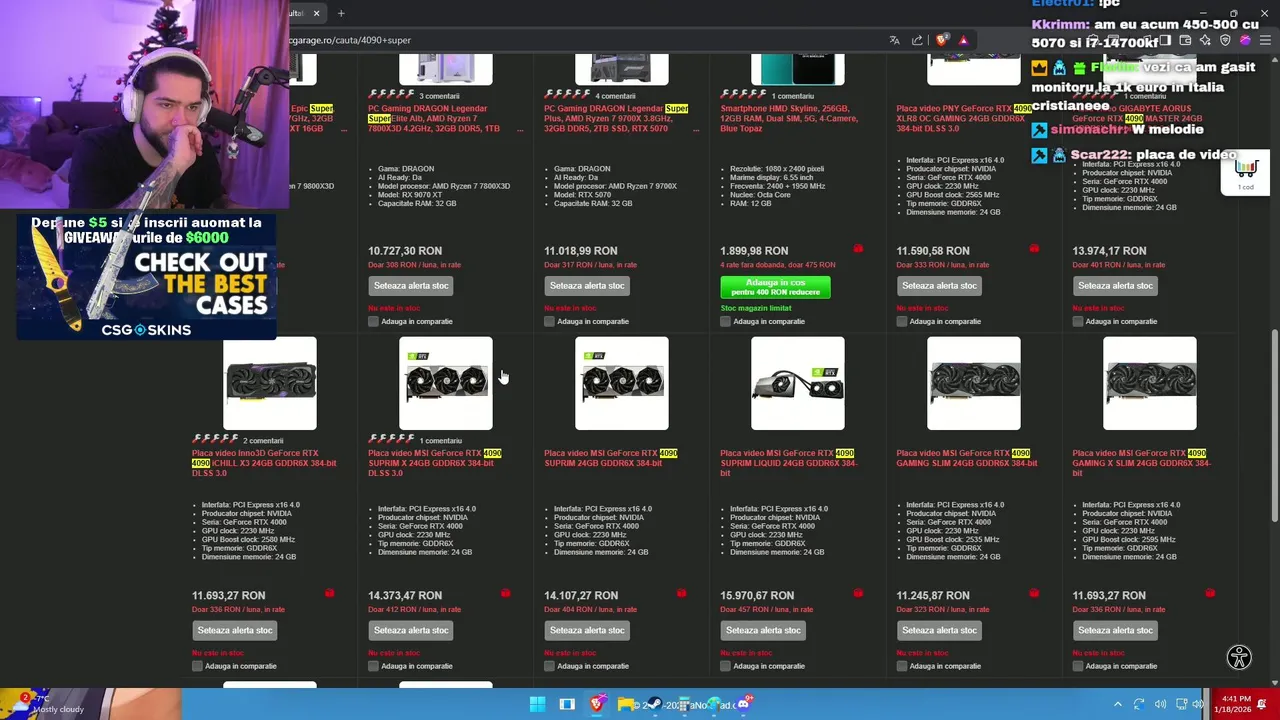
Task: Click the red icon beside 15.970,67 RON price
Action: click(x=858, y=593)
